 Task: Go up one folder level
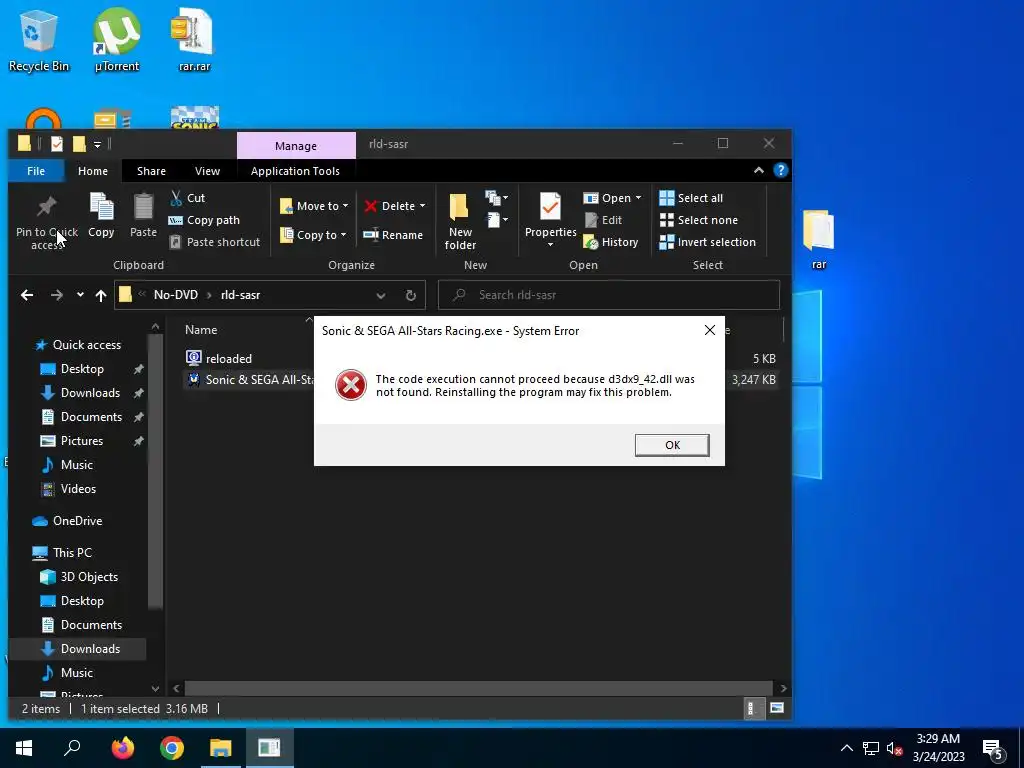(x=101, y=295)
